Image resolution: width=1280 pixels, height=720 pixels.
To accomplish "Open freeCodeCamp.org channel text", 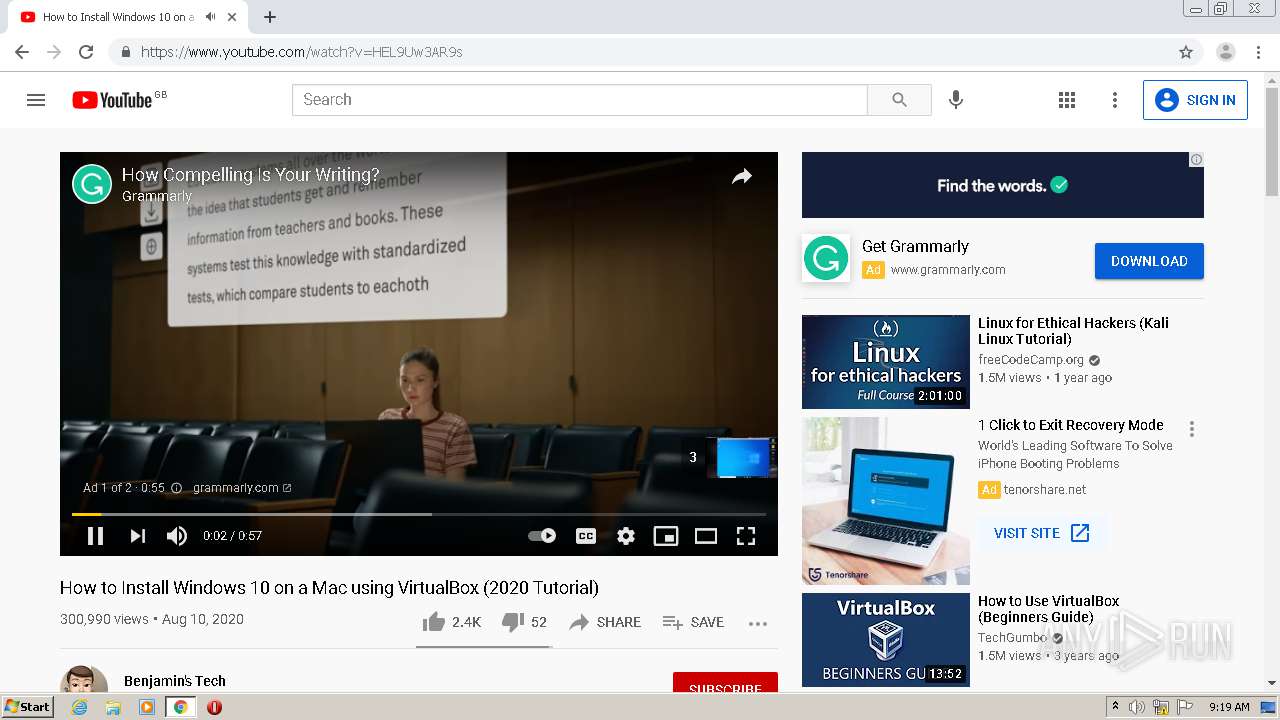I will [x=1031, y=360].
